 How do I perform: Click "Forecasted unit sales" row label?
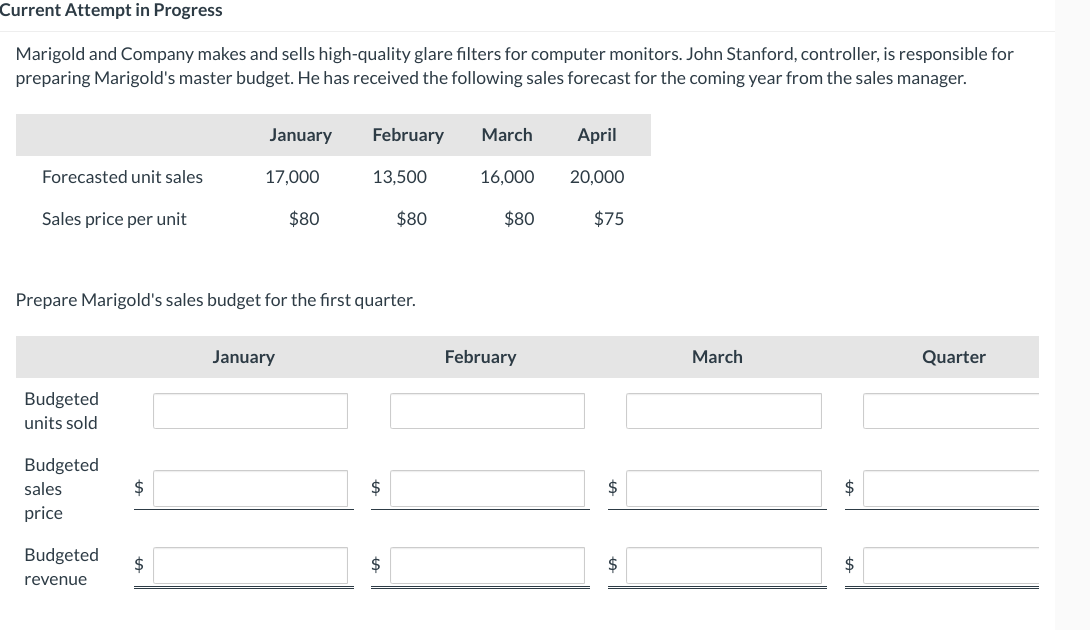point(122,177)
